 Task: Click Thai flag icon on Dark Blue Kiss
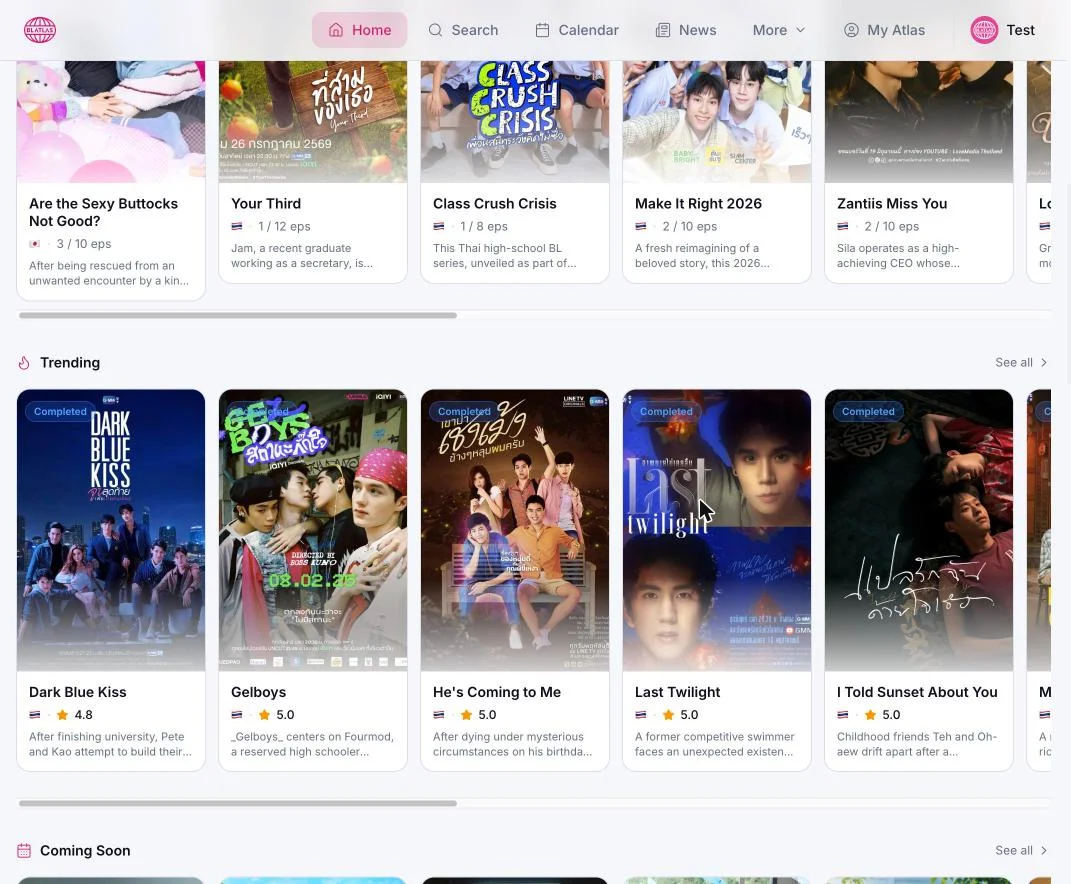(x=35, y=715)
